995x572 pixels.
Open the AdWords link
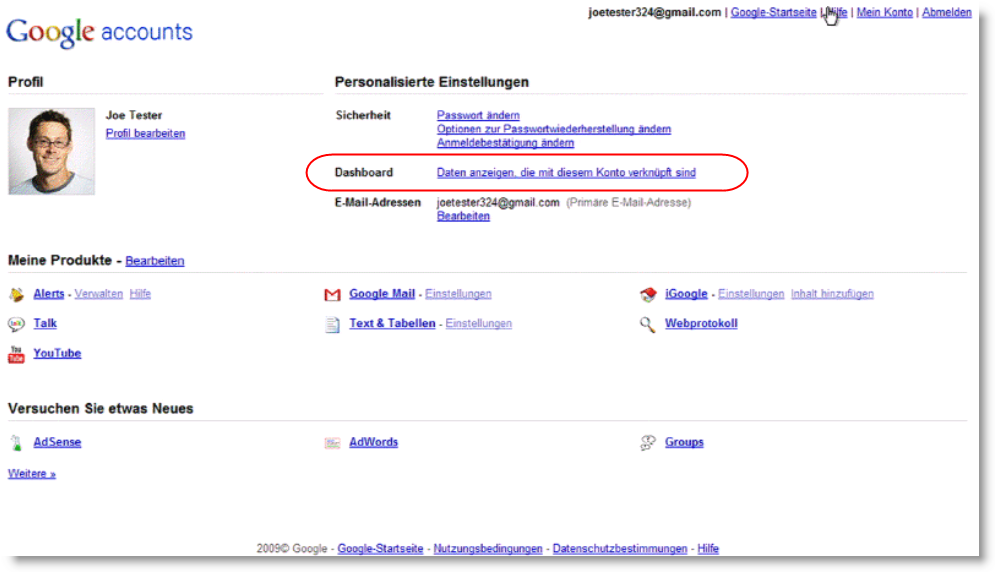click(x=373, y=442)
